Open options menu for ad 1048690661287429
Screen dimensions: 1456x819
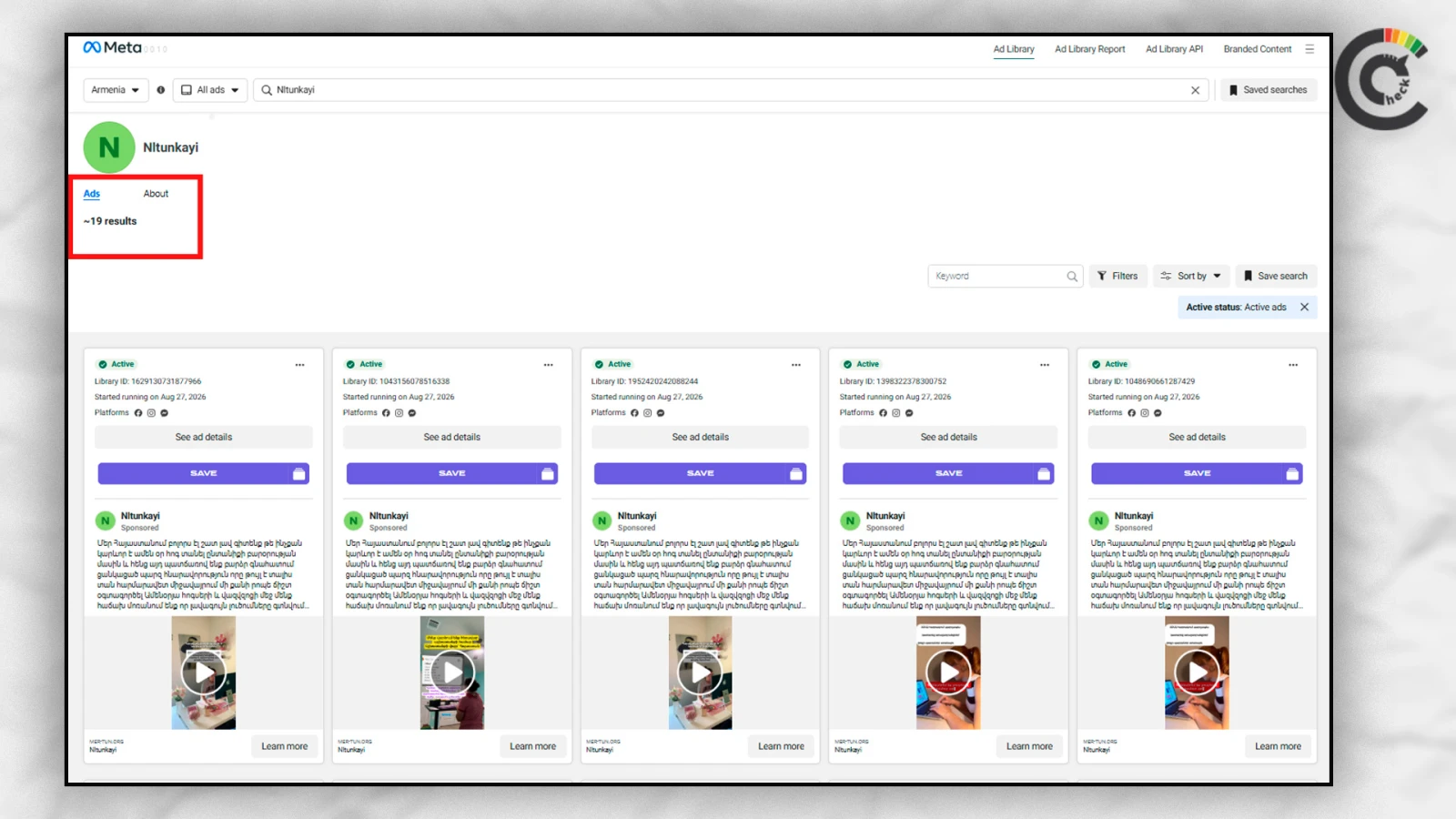click(1293, 365)
